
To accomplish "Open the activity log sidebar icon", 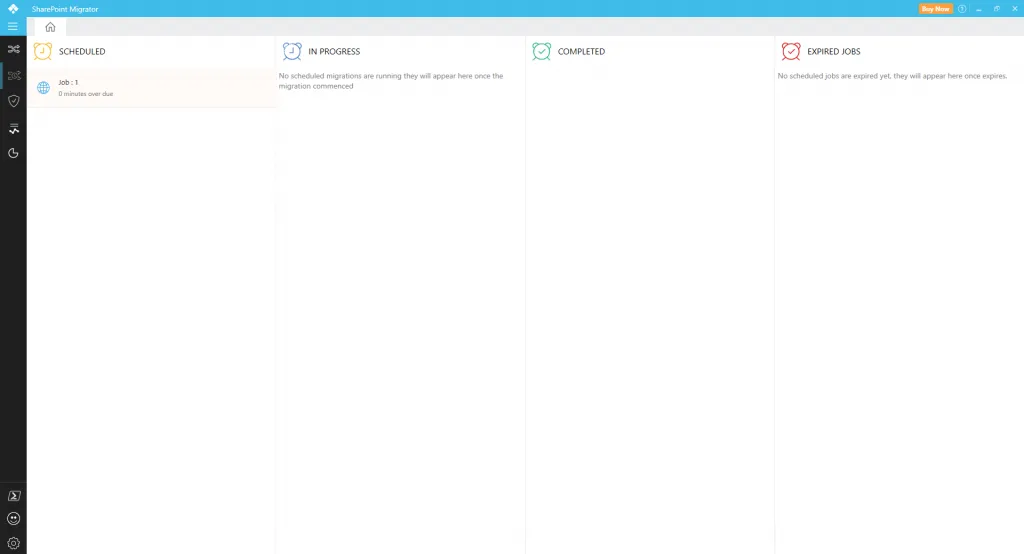I will (14, 128).
